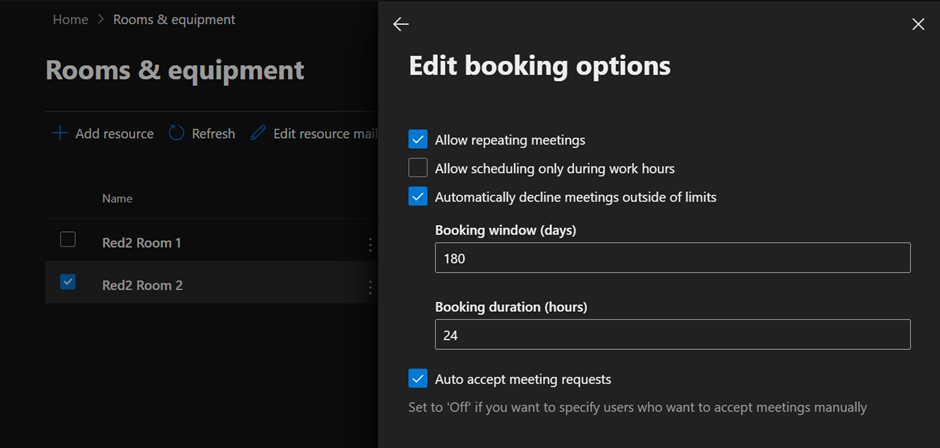Click the Home breadcrumb link
The width and height of the screenshot is (940, 448).
70,20
